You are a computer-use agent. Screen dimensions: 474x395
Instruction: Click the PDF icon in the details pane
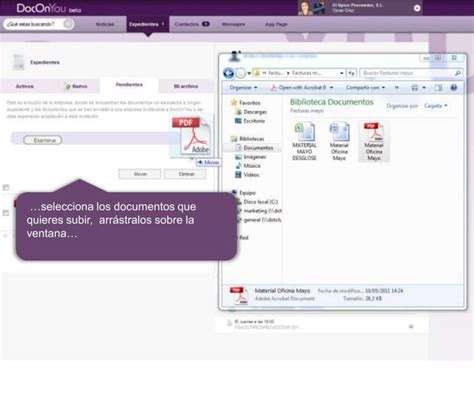[239, 295]
